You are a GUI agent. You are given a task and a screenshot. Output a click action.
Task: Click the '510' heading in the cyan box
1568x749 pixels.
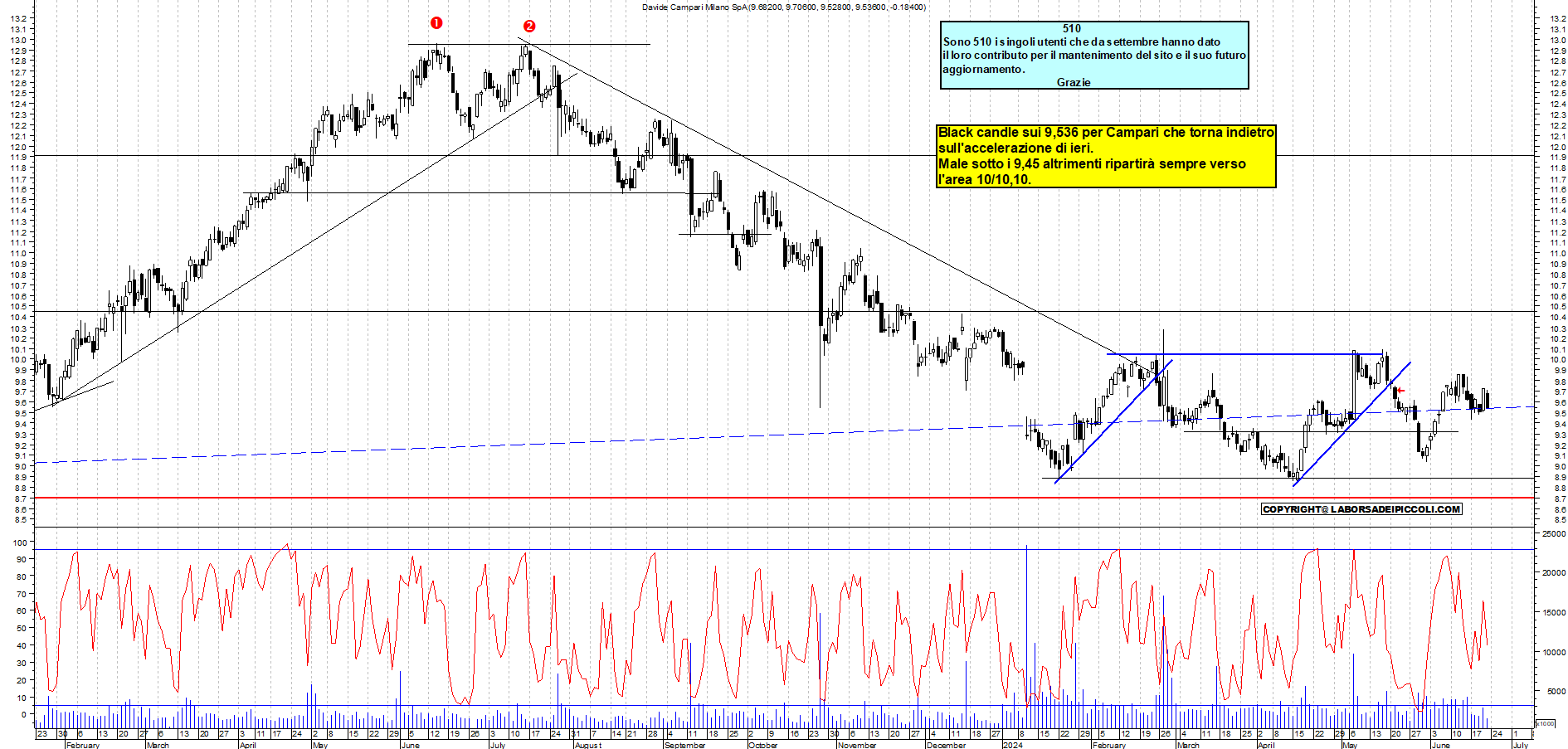pos(1072,28)
